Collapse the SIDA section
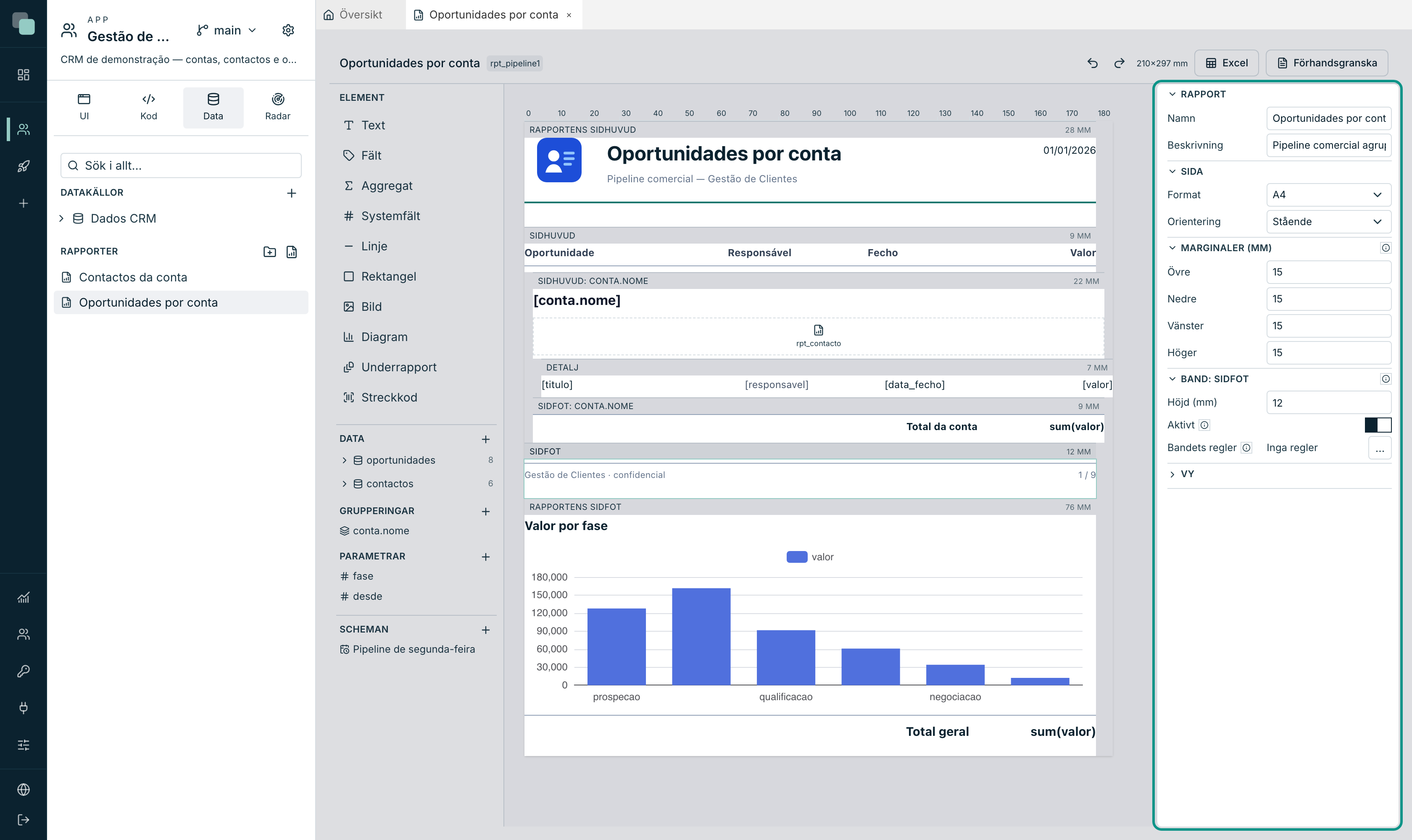 click(1172, 171)
